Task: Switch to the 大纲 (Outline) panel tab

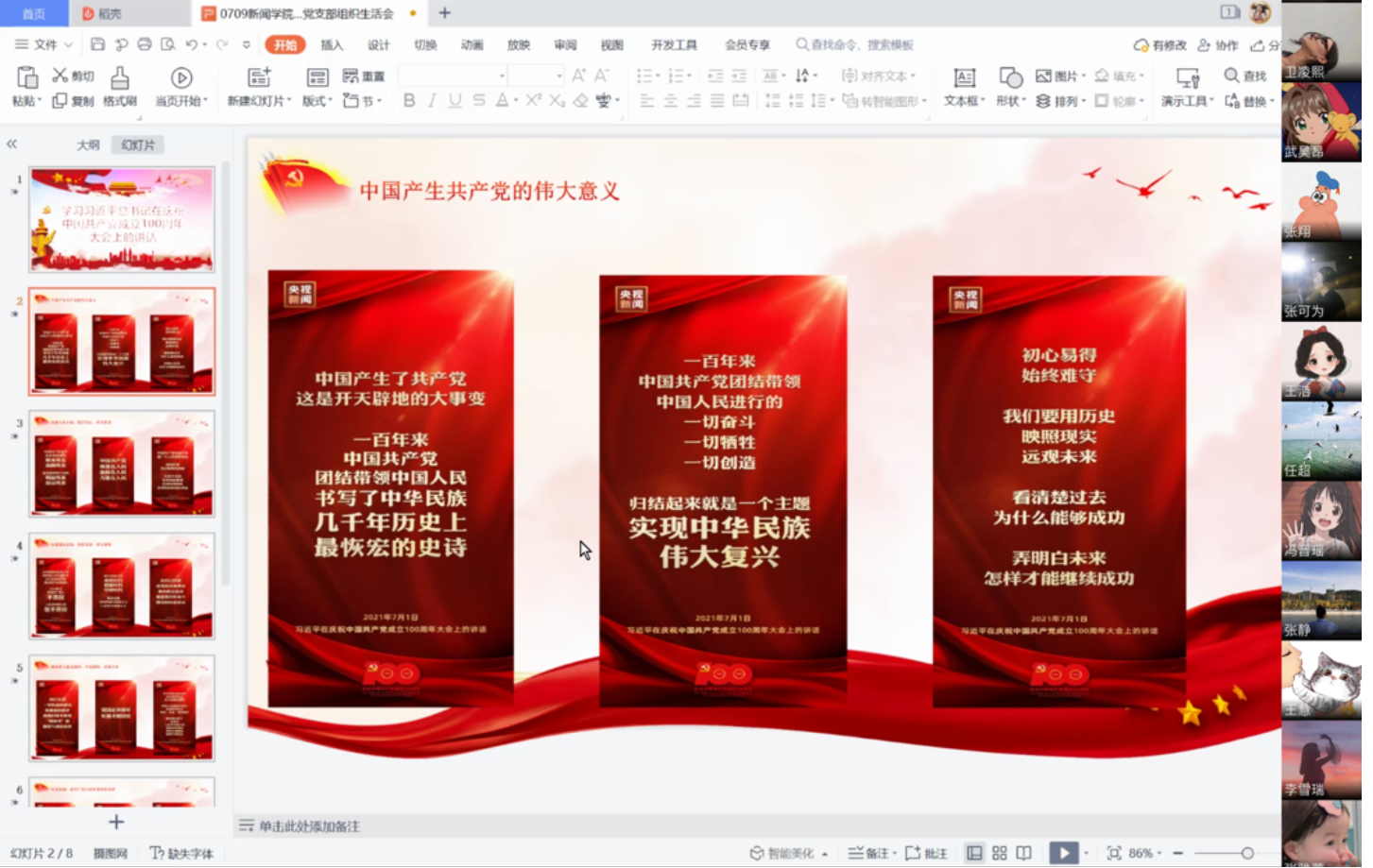Action: (x=88, y=145)
